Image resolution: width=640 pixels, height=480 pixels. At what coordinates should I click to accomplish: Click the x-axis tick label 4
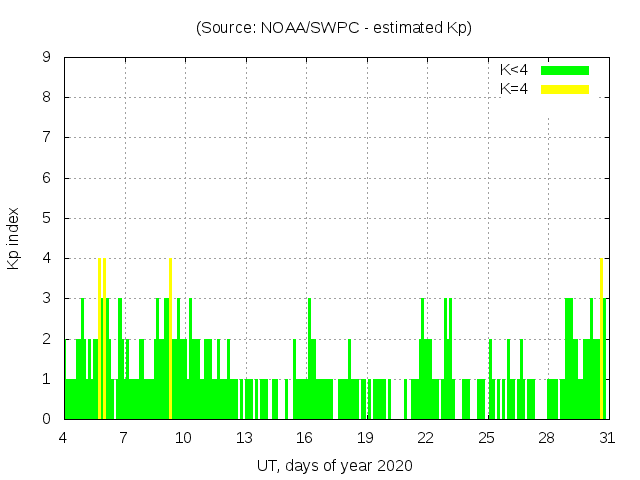(x=64, y=437)
